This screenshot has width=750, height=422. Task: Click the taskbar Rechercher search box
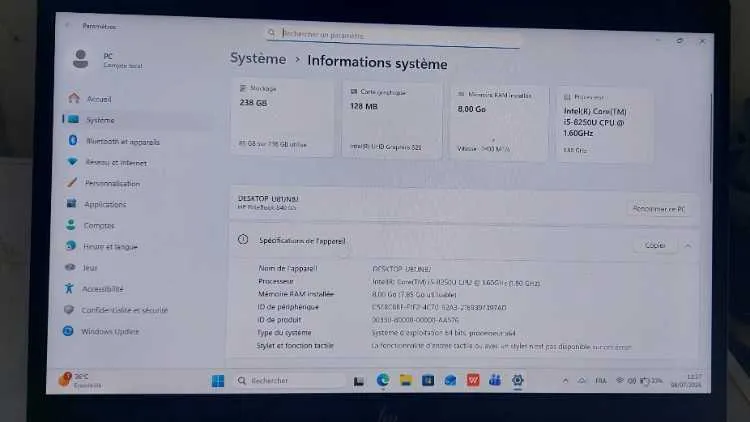(290, 381)
